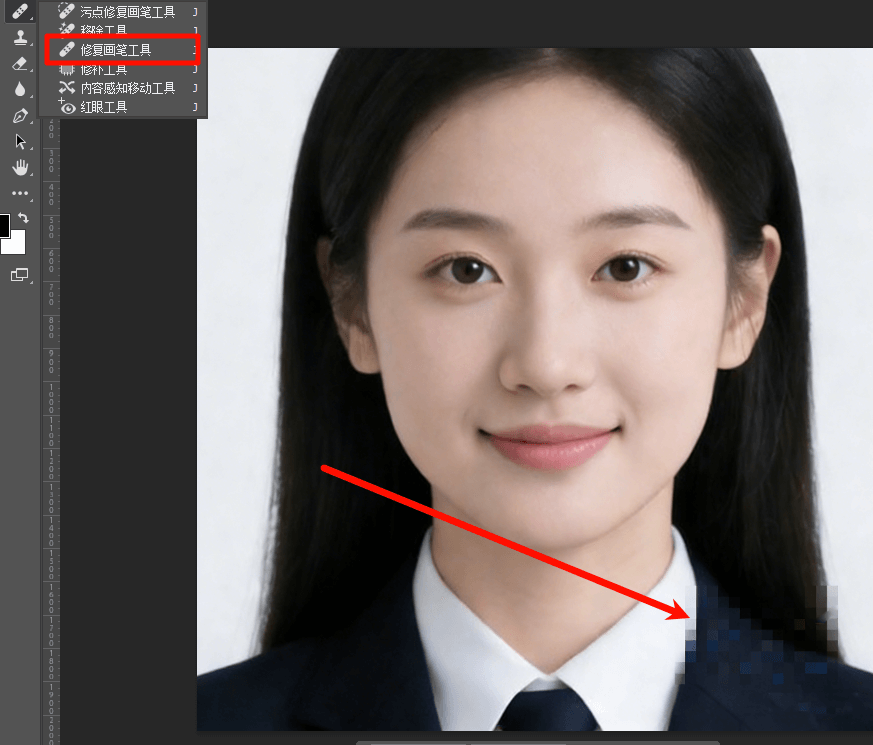Choose 修复画笔工具 in the flyout menu

[116, 49]
